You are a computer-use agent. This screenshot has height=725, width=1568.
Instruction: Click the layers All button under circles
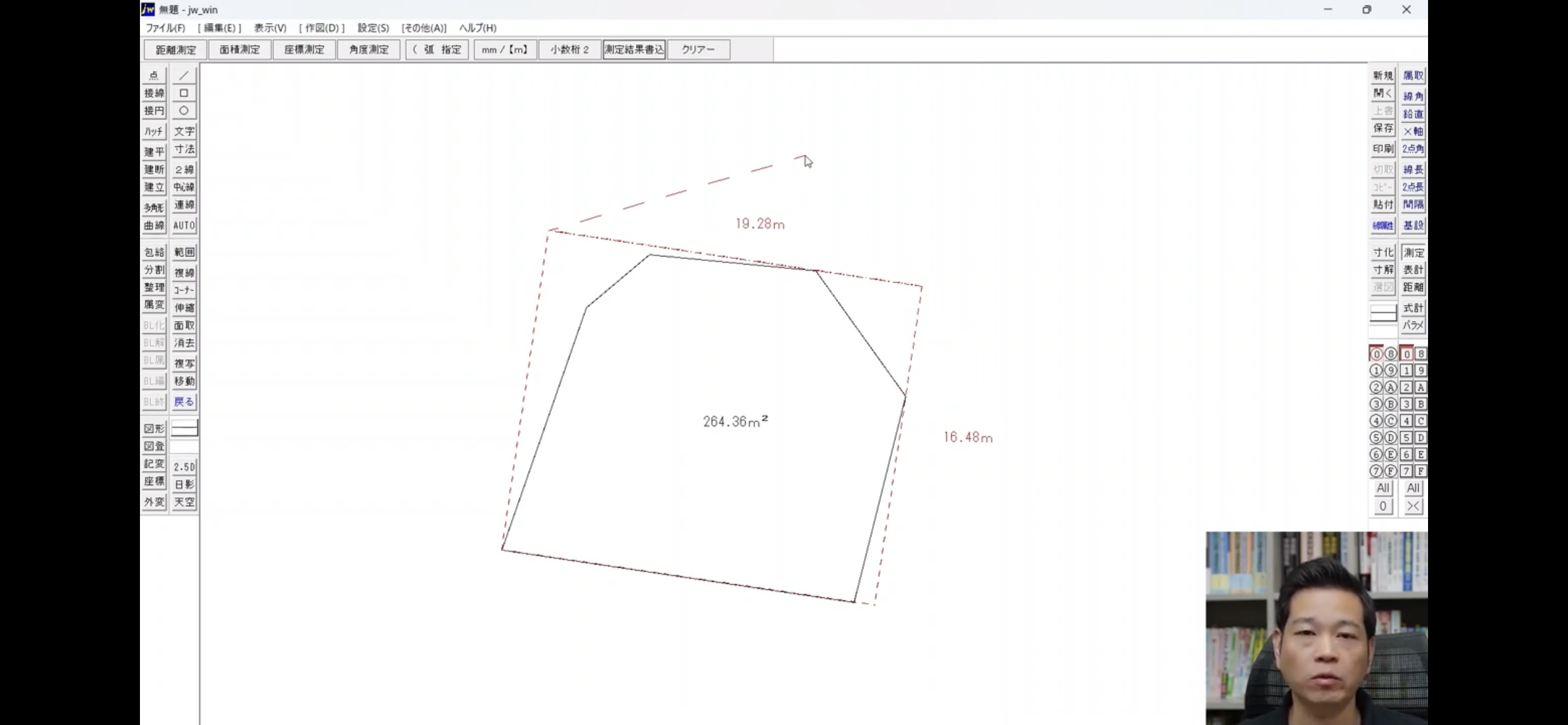[1382, 488]
